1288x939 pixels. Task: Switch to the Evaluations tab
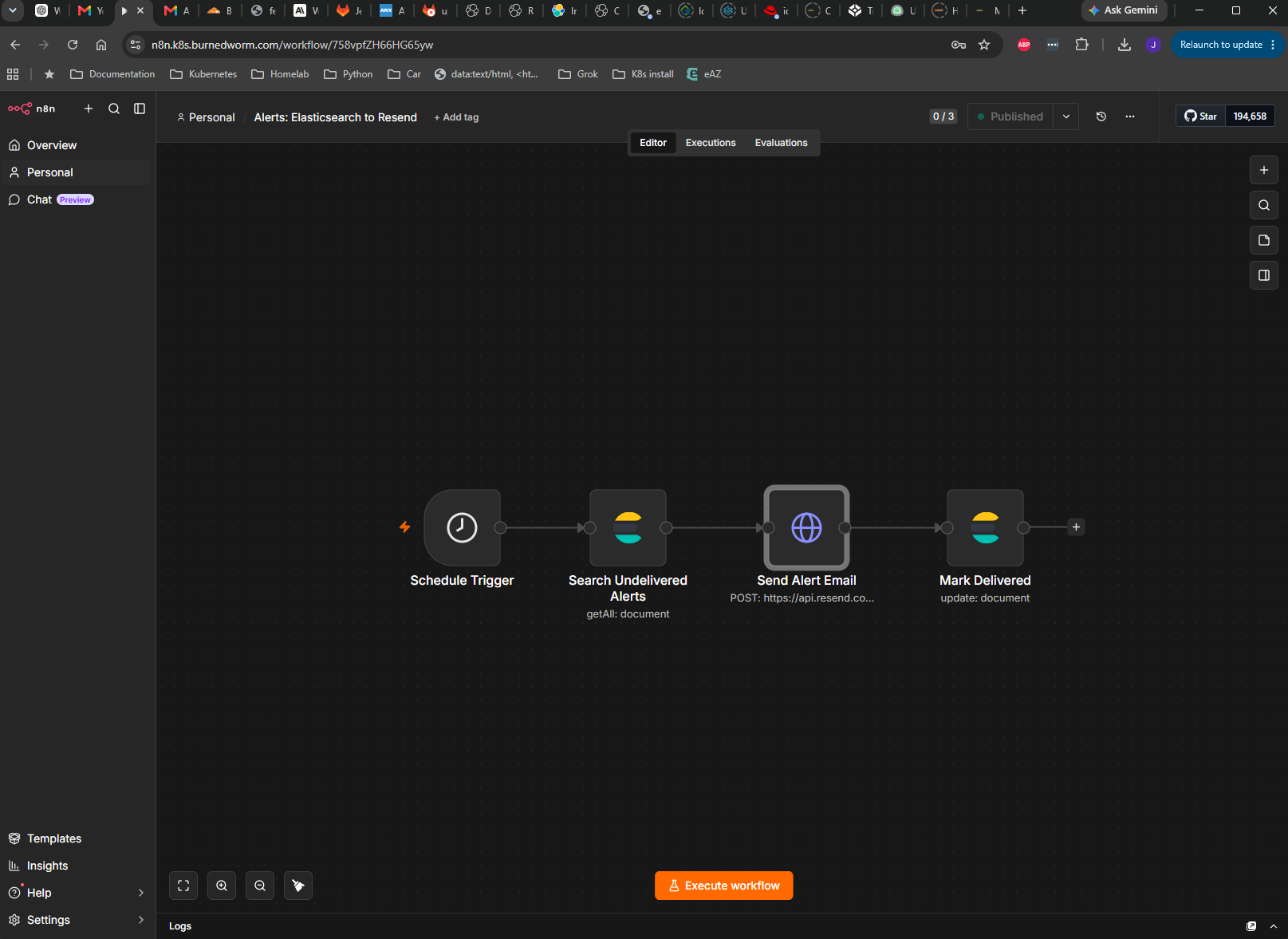pyautogui.click(x=782, y=143)
